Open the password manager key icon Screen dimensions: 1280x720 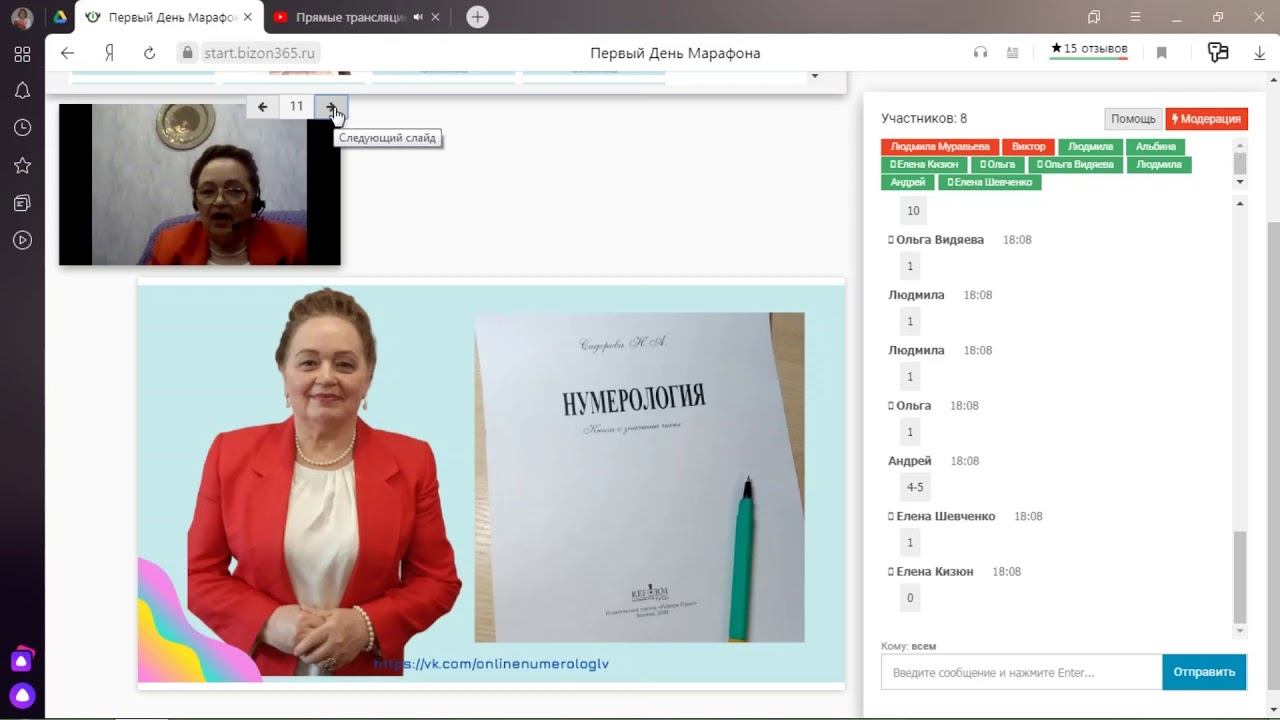(x=1217, y=53)
